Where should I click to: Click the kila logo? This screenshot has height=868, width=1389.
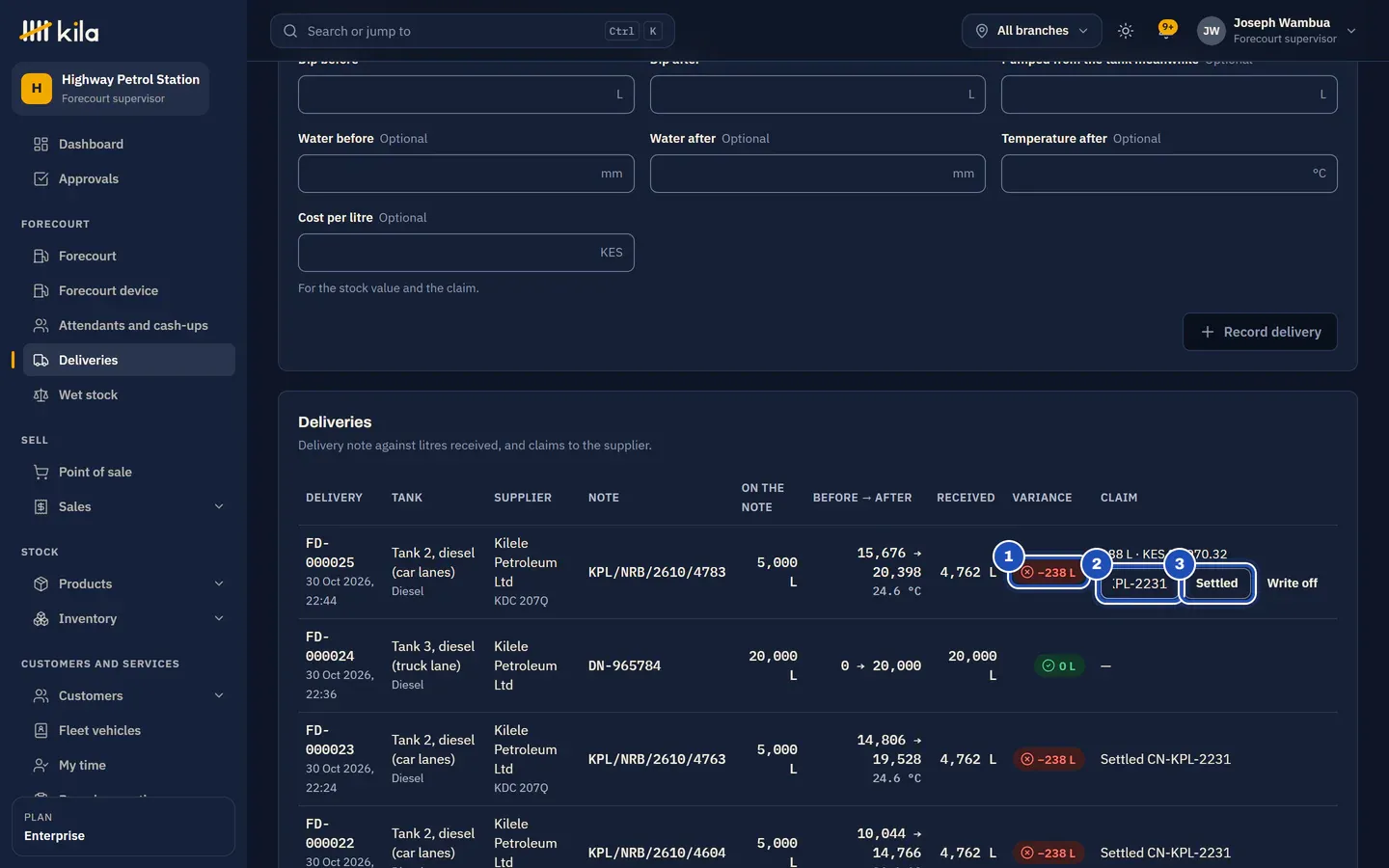[59, 31]
